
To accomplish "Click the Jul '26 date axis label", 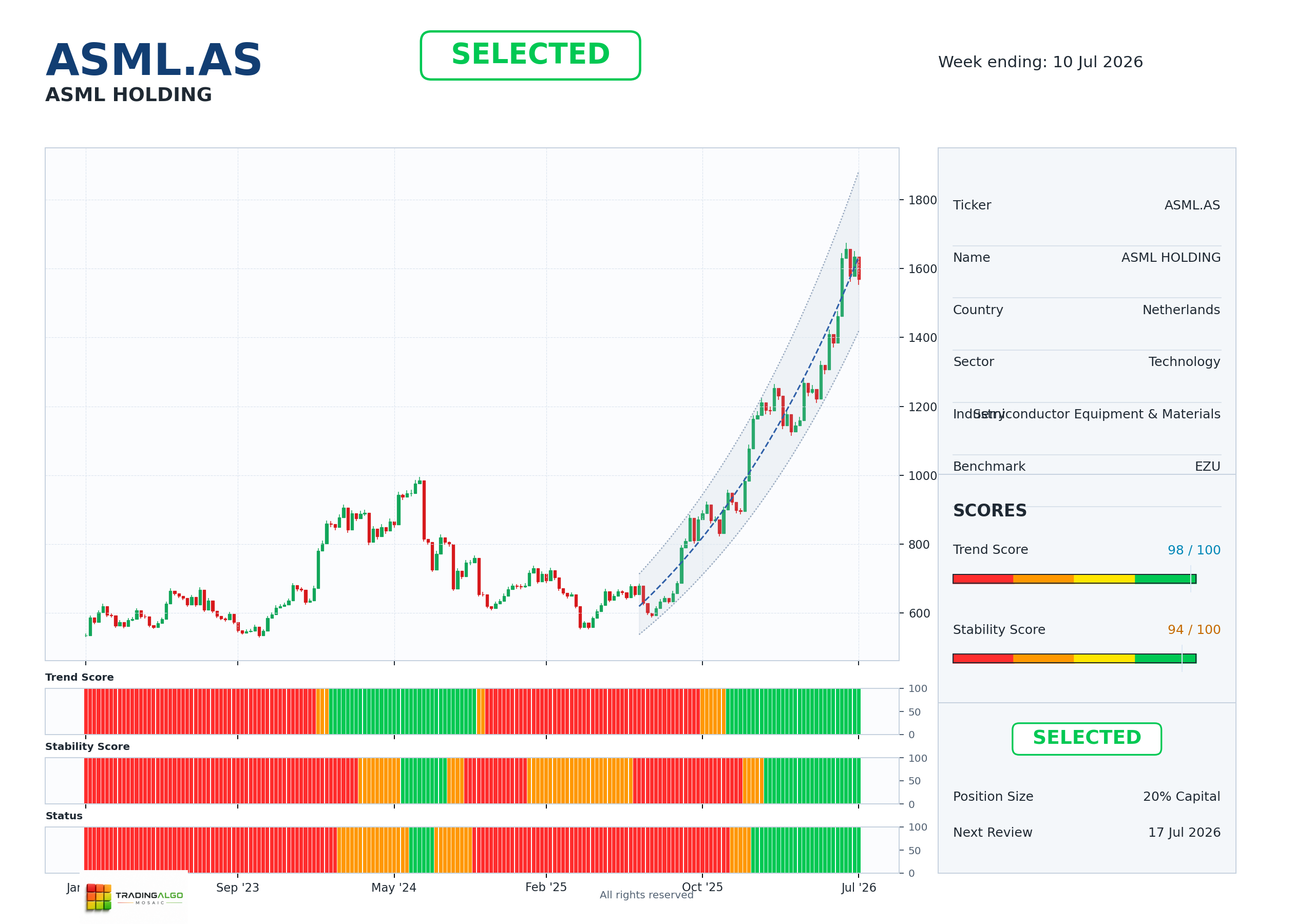I will pyautogui.click(x=859, y=888).
